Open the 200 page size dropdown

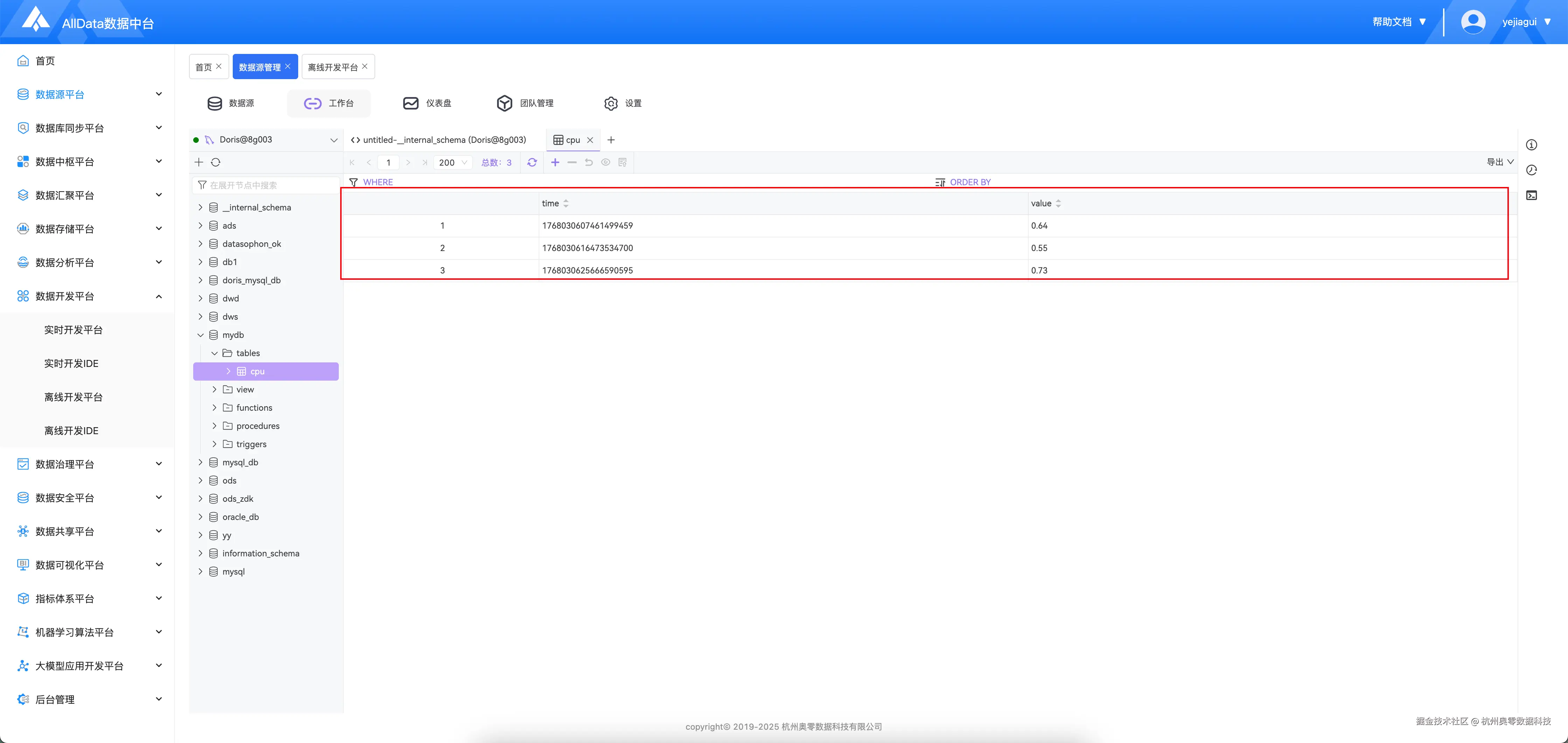click(x=453, y=162)
